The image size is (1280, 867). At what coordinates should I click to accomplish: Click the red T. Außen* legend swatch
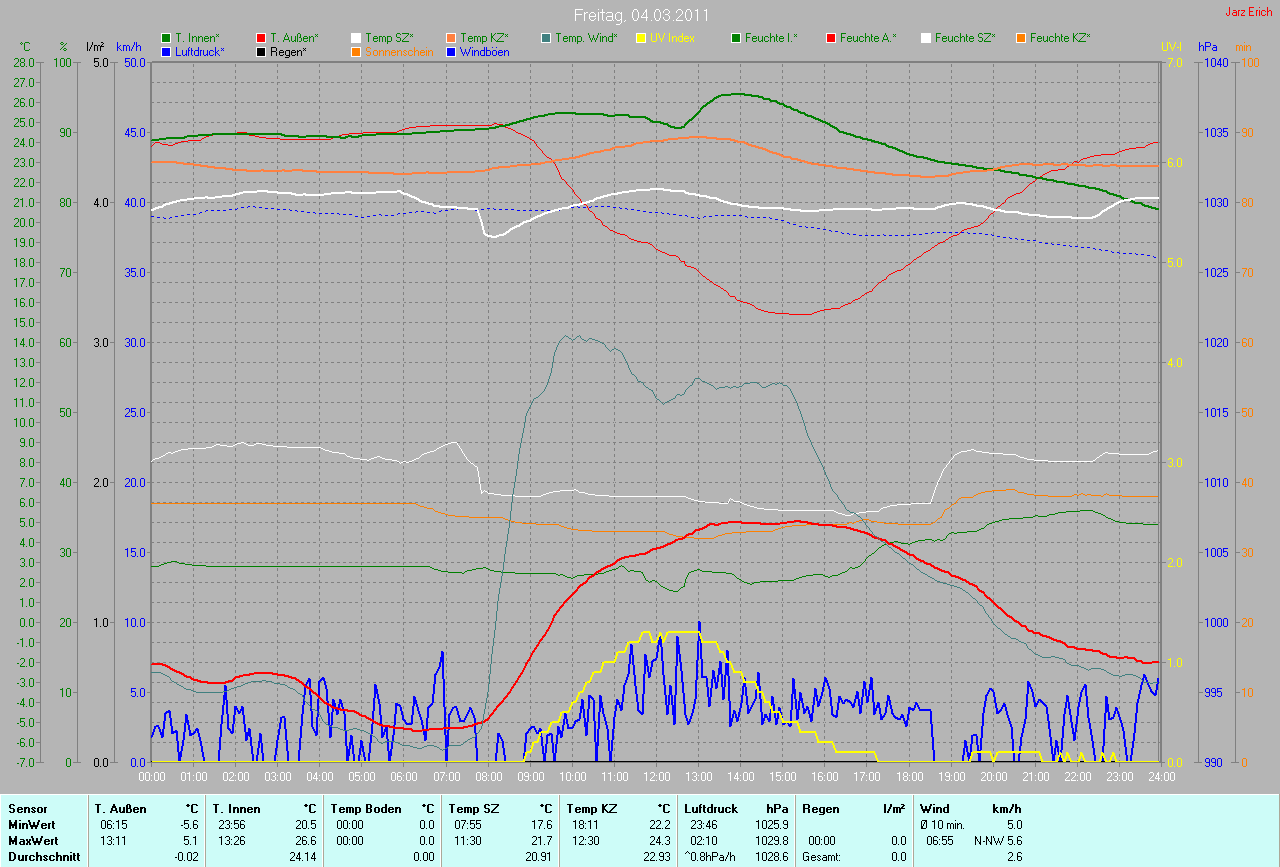coord(261,38)
